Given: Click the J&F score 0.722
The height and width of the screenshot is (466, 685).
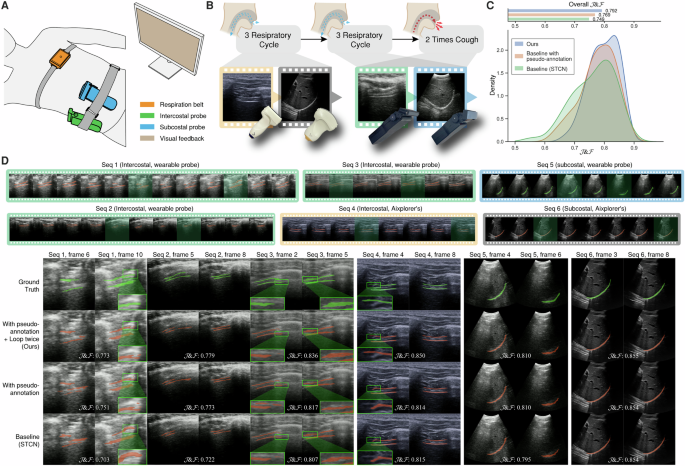Looking at the screenshot, I should pos(199,459).
